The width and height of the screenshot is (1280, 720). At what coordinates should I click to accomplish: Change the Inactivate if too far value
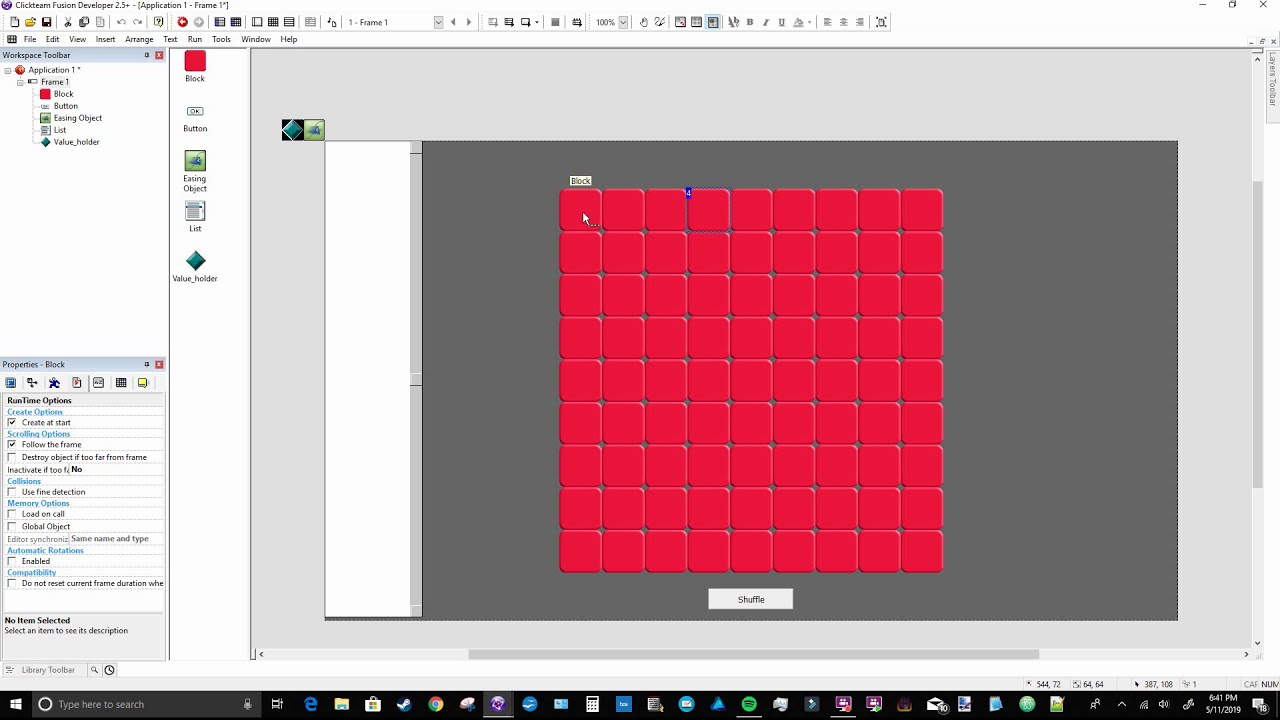[x=116, y=470]
